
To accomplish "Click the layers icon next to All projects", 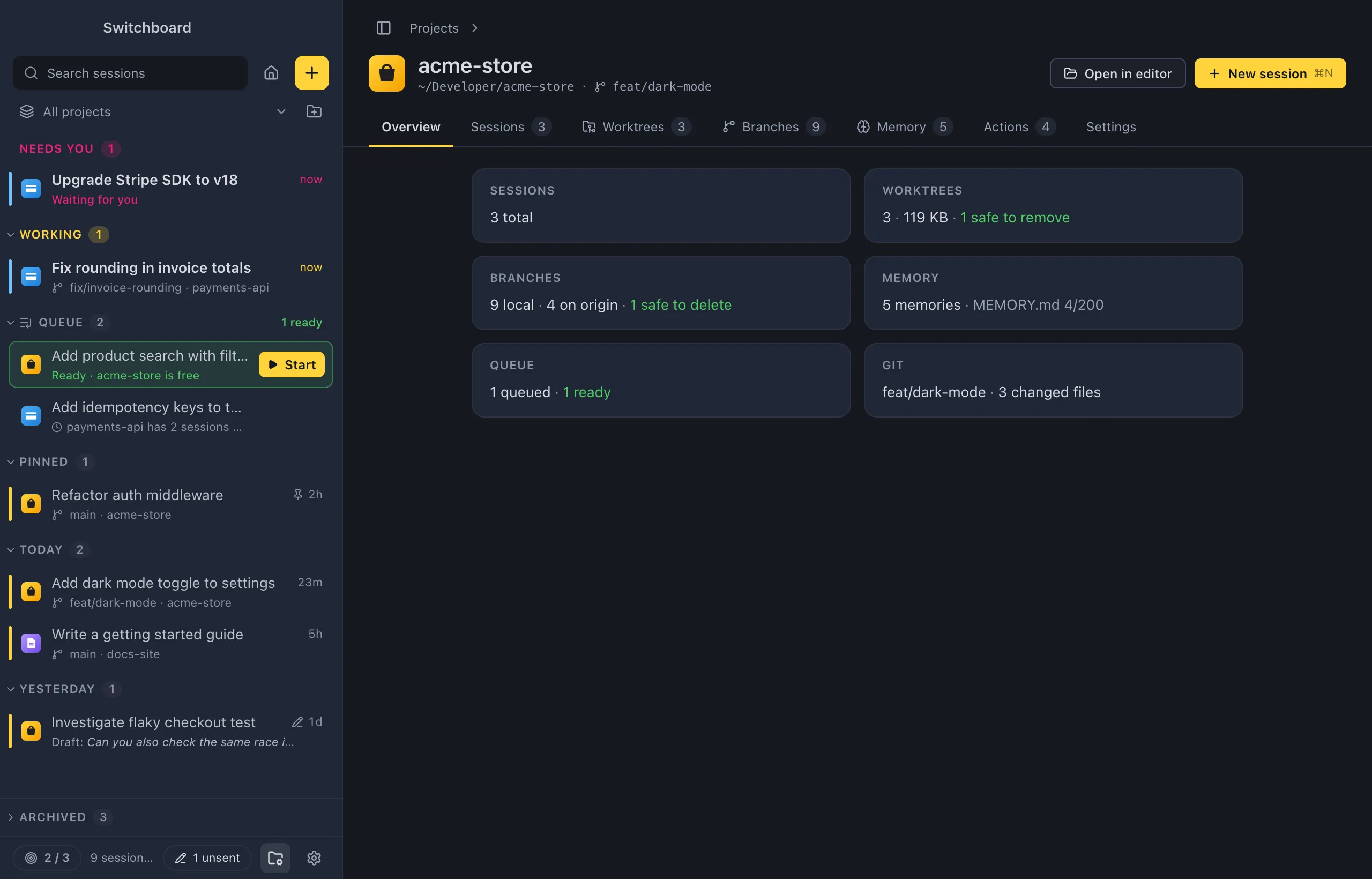I will coord(27,111).
